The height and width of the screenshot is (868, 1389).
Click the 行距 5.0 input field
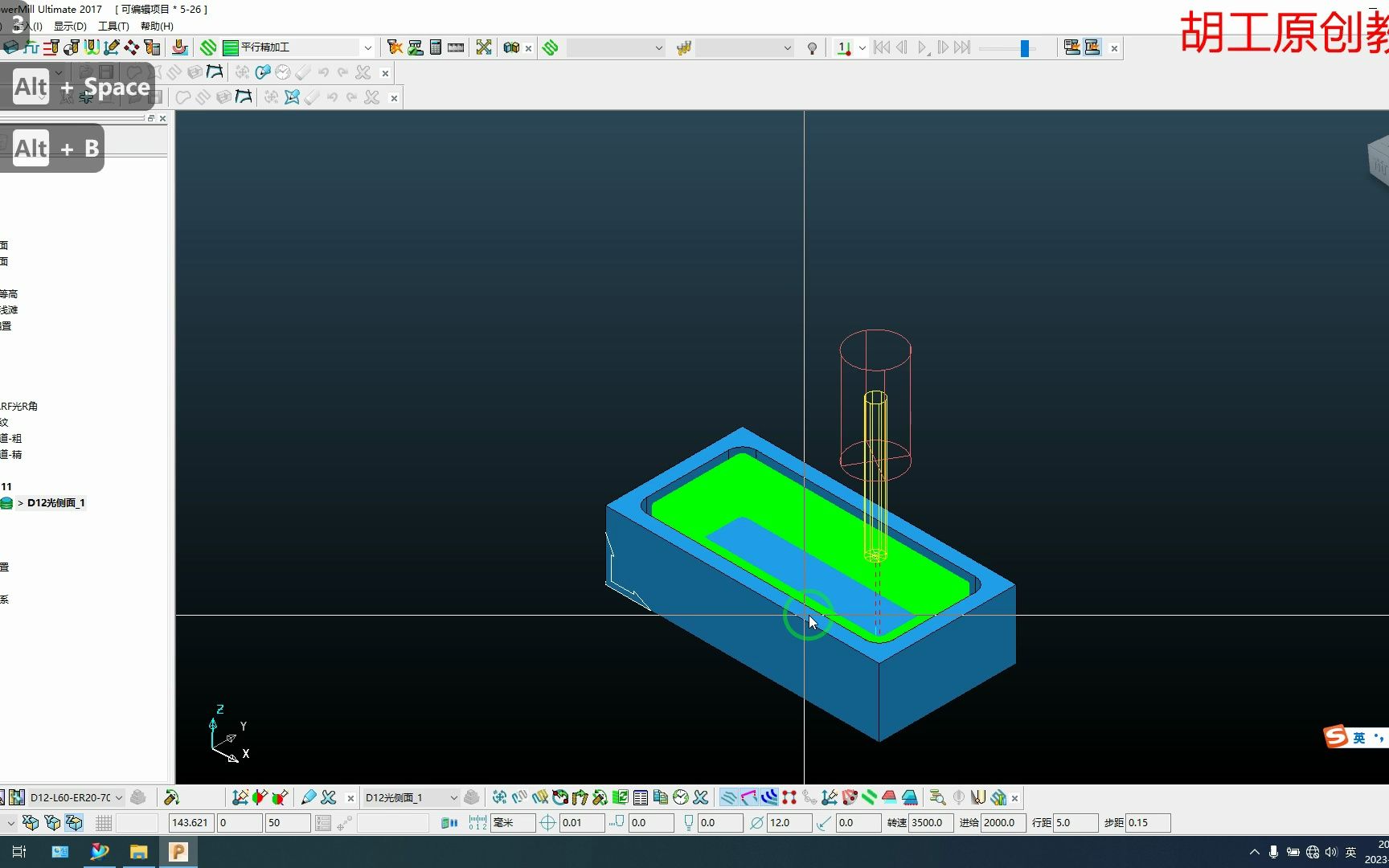1076,823
